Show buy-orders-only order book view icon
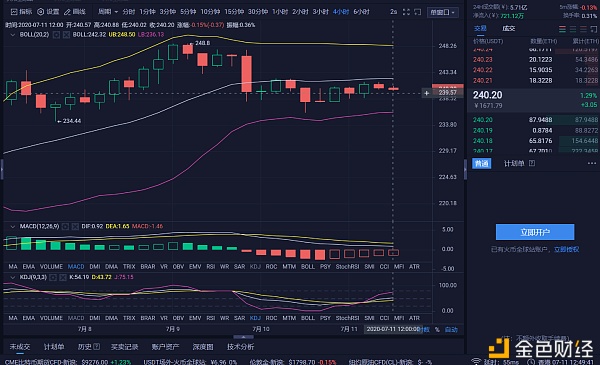 (x=573, y=29)
